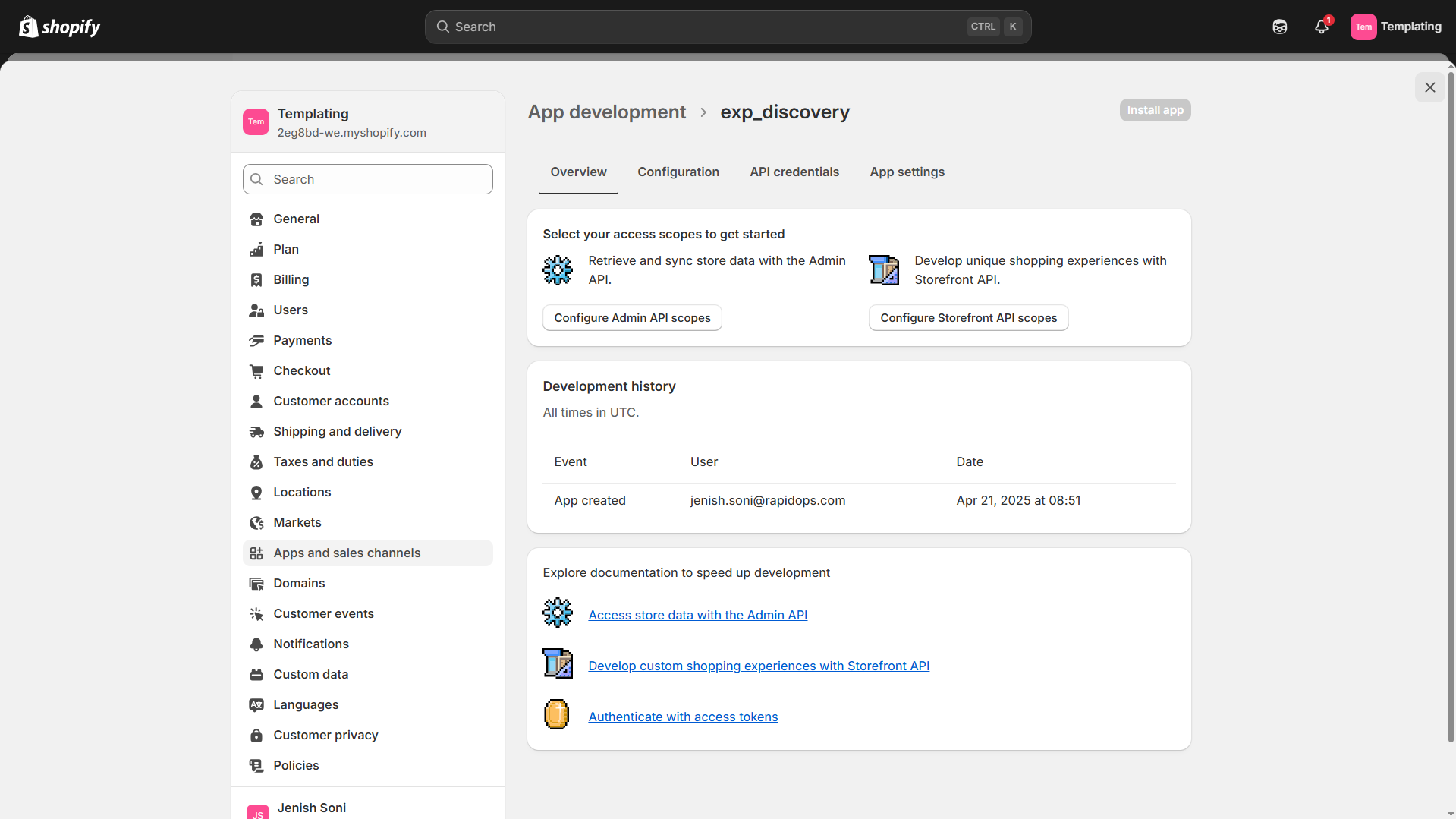Click the Apps and sales channels icon
Screen dimensions: 1456x819
coord(256,553)
